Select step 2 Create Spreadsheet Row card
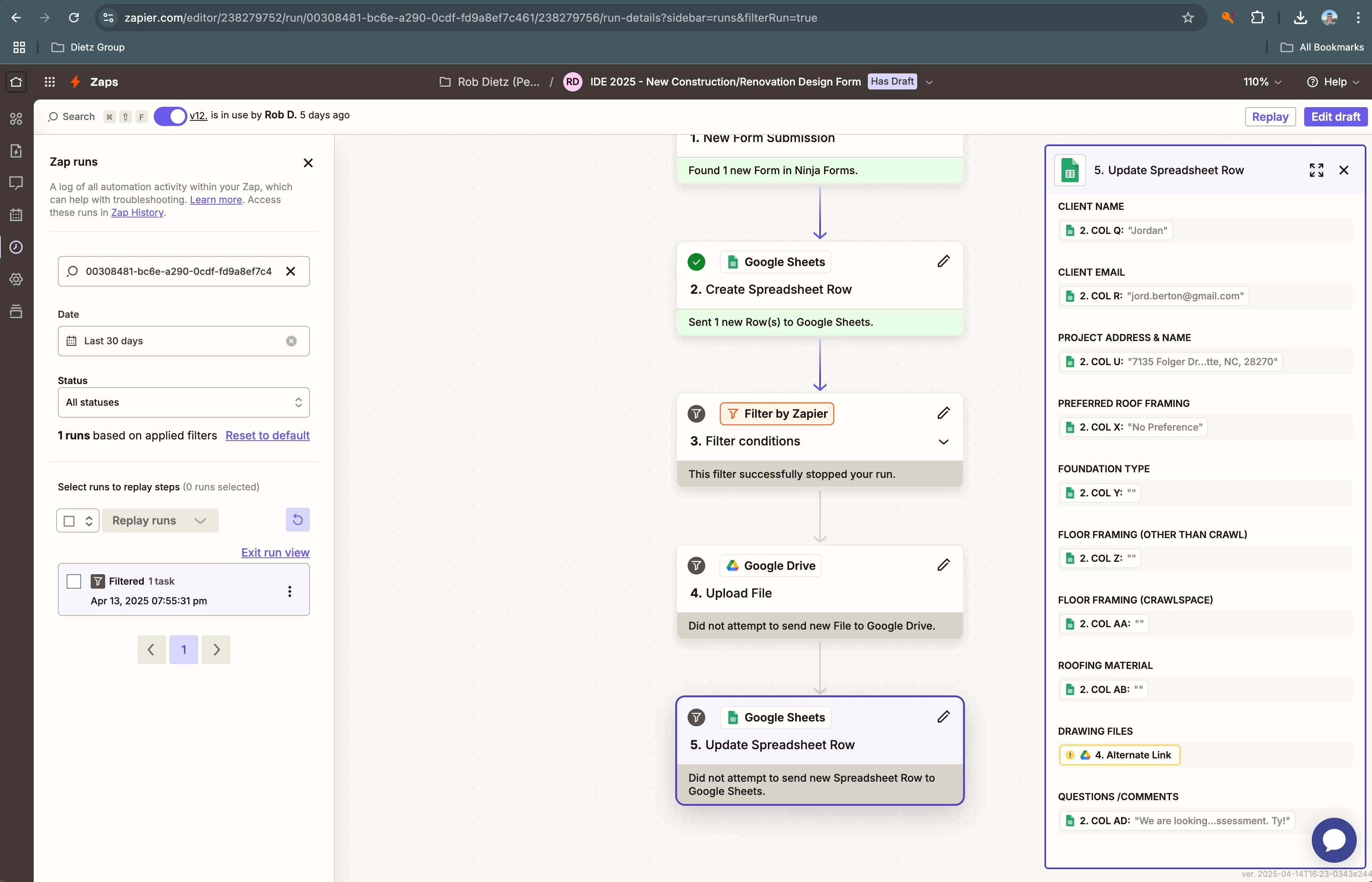 [820, 289]
